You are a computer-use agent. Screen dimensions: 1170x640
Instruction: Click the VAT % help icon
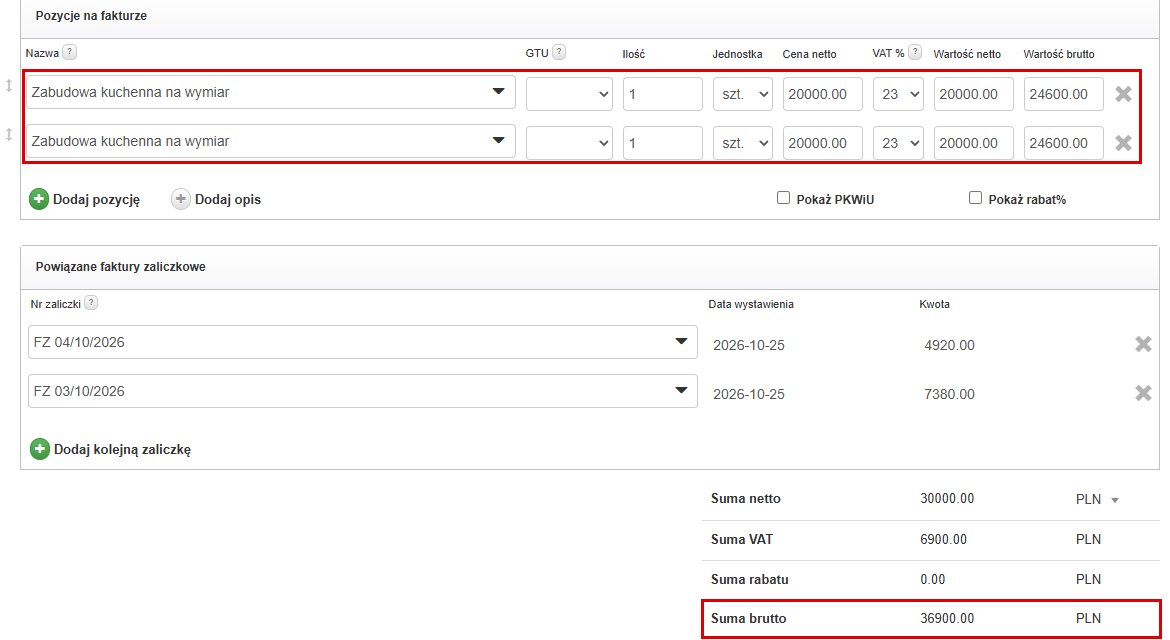coord(915,52)
